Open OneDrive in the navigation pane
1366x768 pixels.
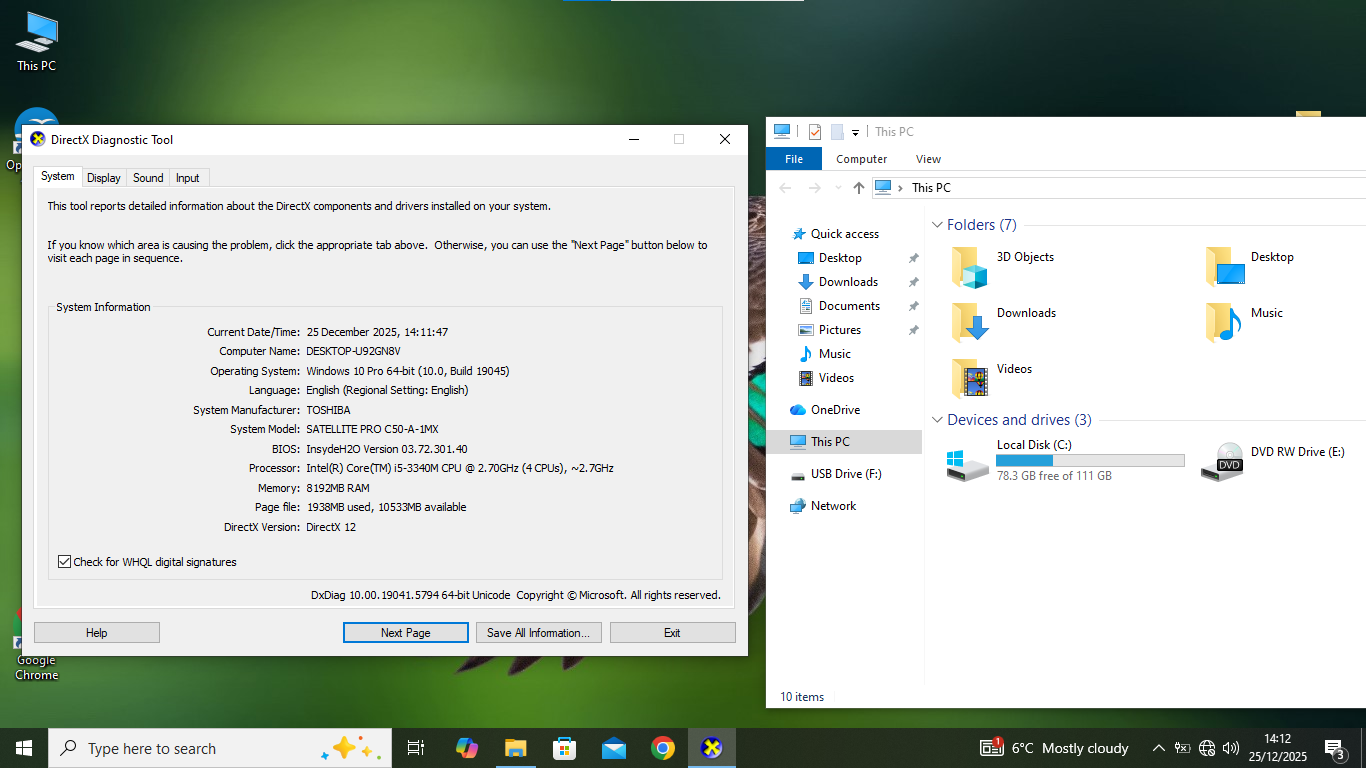836,409
